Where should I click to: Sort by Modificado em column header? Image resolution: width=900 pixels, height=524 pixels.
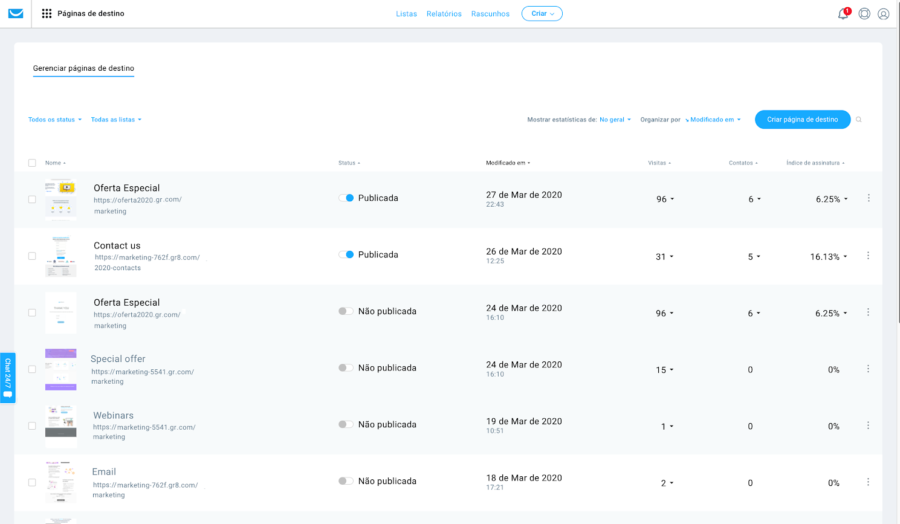coord(508,163)
